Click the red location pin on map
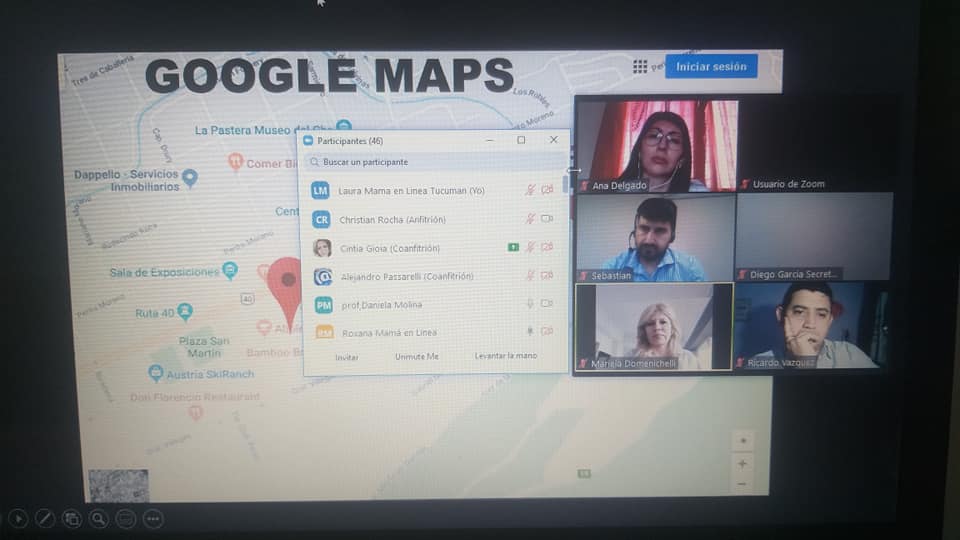This screenshot has width=960, height=540. coord(286,282)
